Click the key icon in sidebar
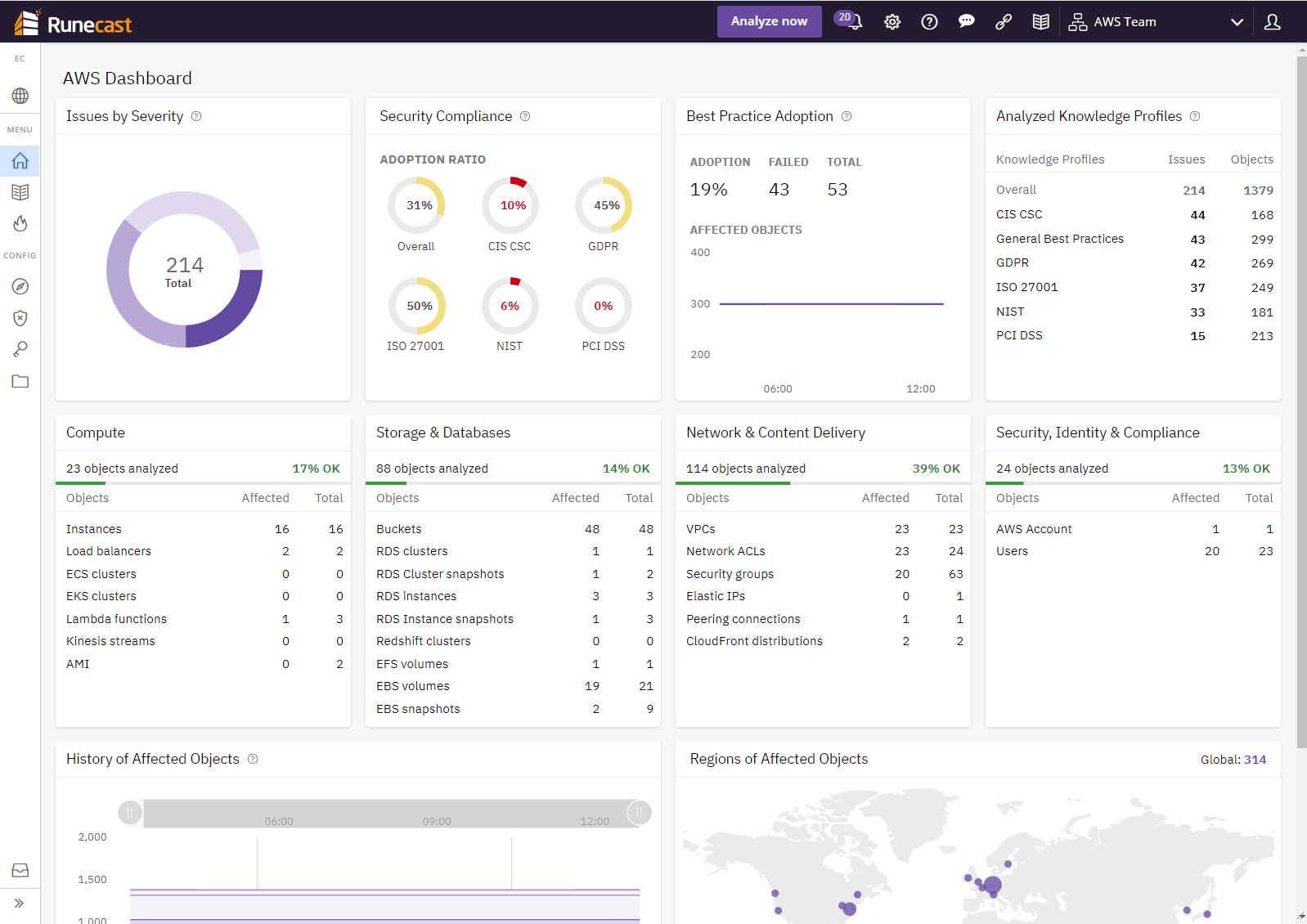 [20, 349]
